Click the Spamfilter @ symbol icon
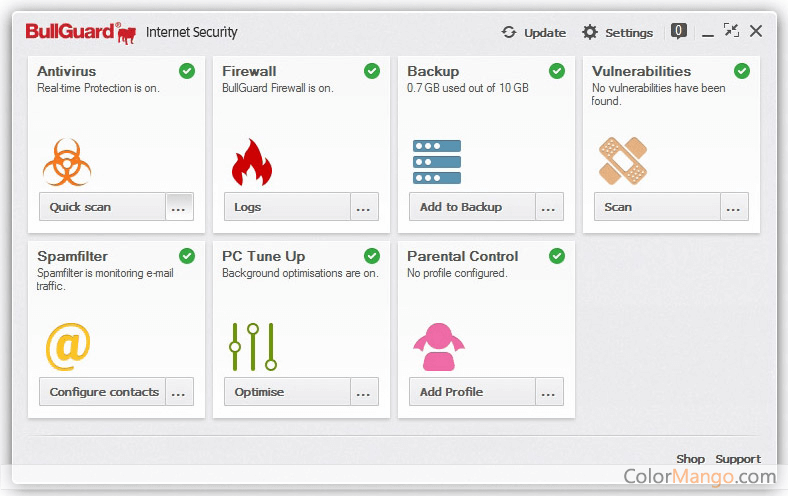 67,347
